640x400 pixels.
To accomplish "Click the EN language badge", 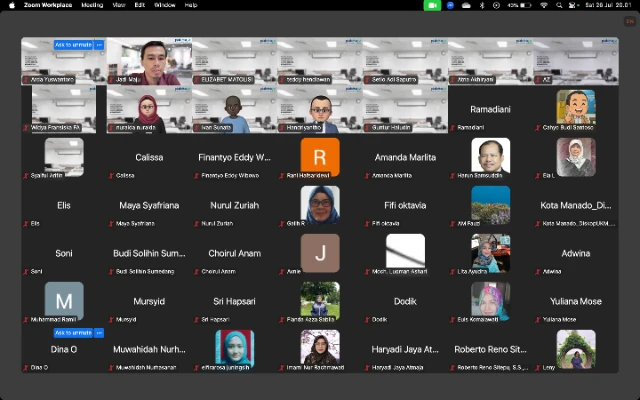I will click(630, 21).
